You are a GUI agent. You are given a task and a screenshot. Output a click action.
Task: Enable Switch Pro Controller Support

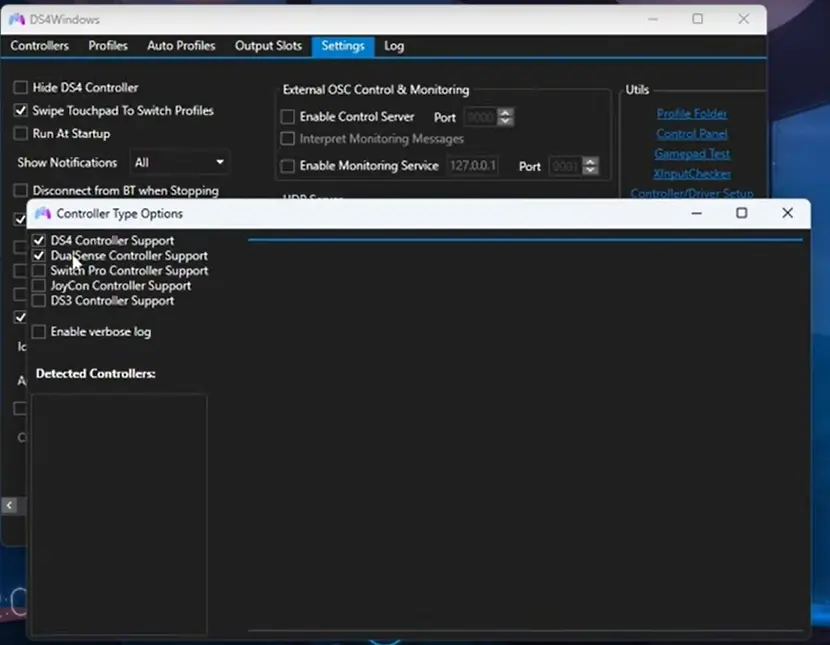click(x=39, y=271)
